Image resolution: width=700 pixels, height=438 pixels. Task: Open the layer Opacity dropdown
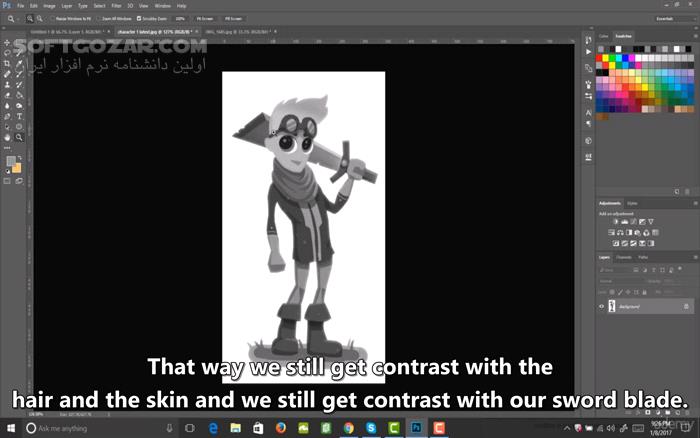[674, 281]
